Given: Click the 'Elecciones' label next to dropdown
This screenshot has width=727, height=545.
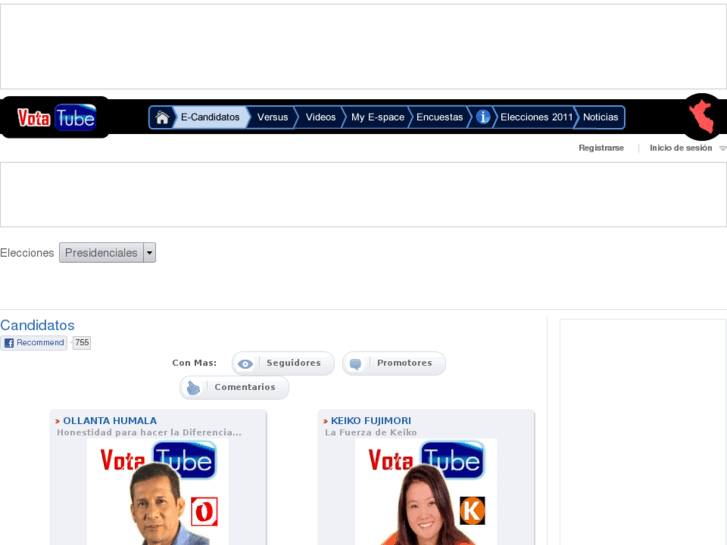Looking at the screenshot, I should pos(27,253).
